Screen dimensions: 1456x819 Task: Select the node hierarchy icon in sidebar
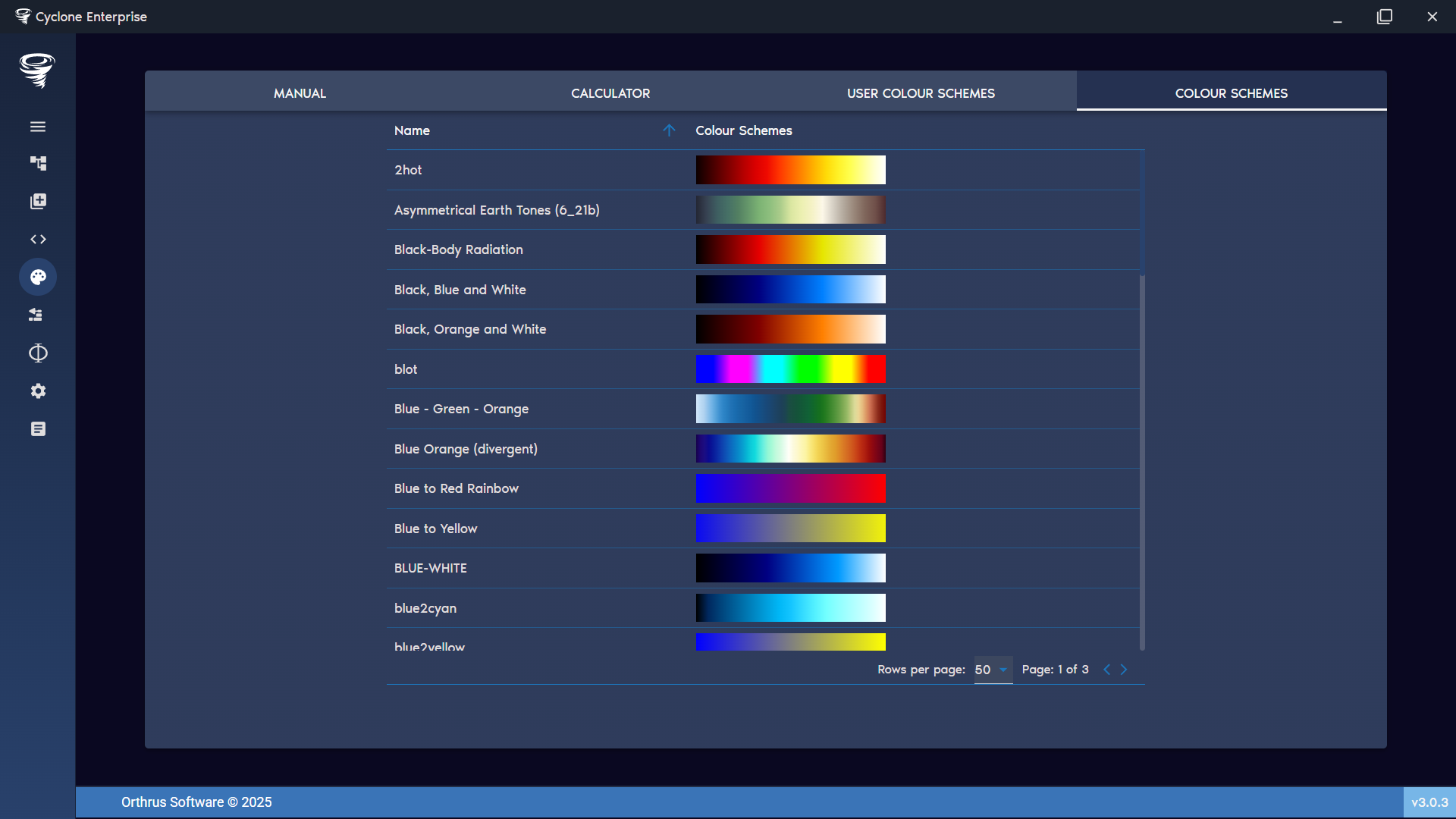tap(38, 163)
